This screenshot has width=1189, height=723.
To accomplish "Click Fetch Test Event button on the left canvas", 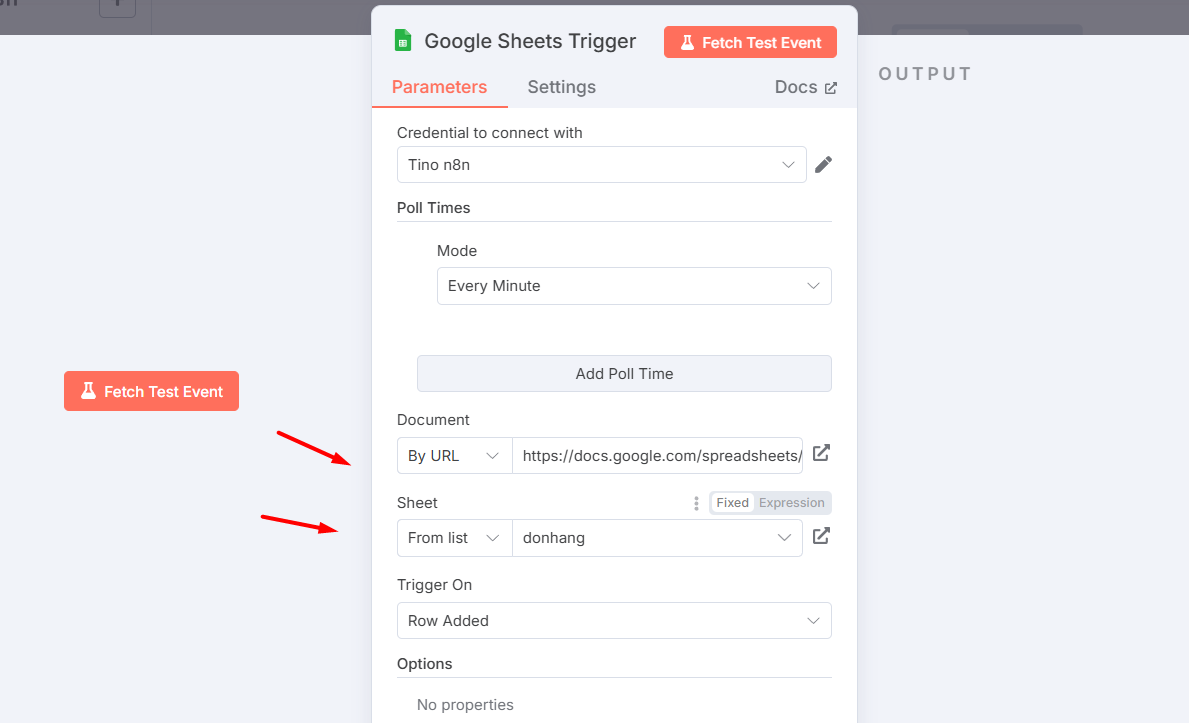I will pyautogui.click(x=152, y=391).
